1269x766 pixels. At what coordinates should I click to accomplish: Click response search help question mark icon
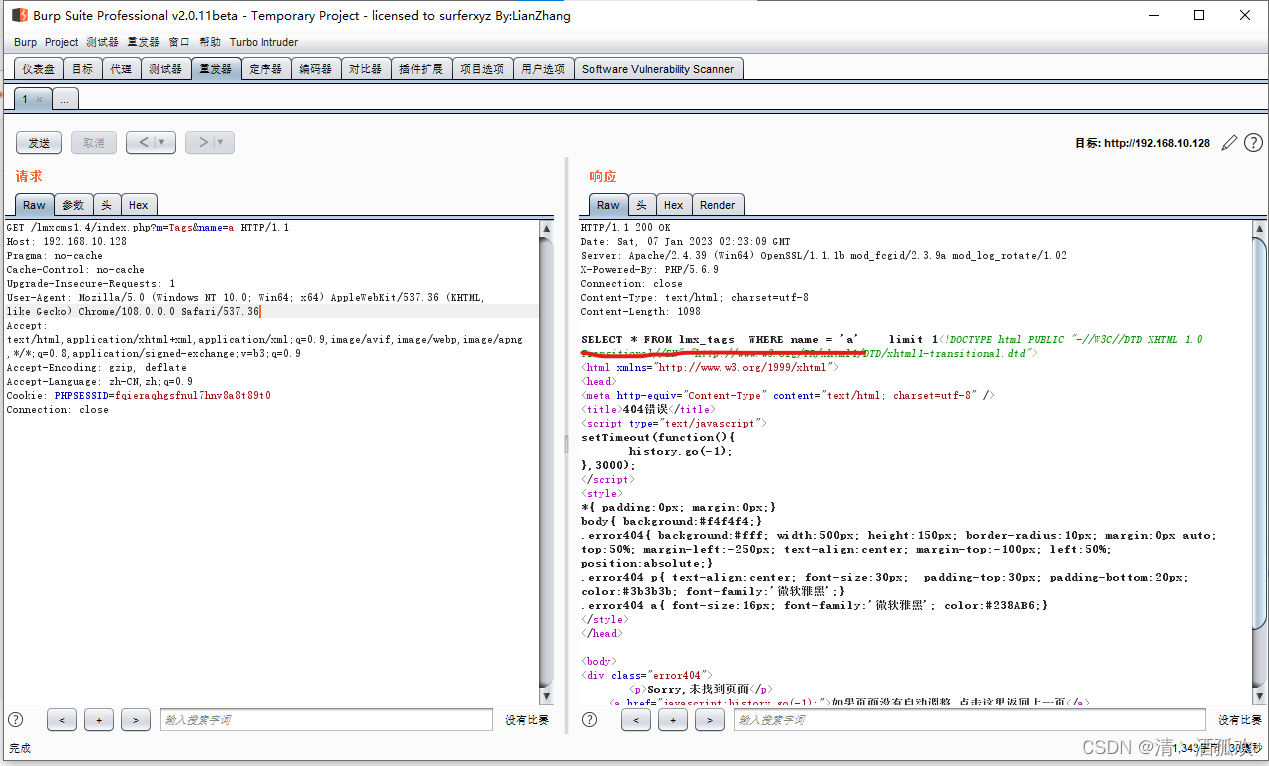(590, 720)
